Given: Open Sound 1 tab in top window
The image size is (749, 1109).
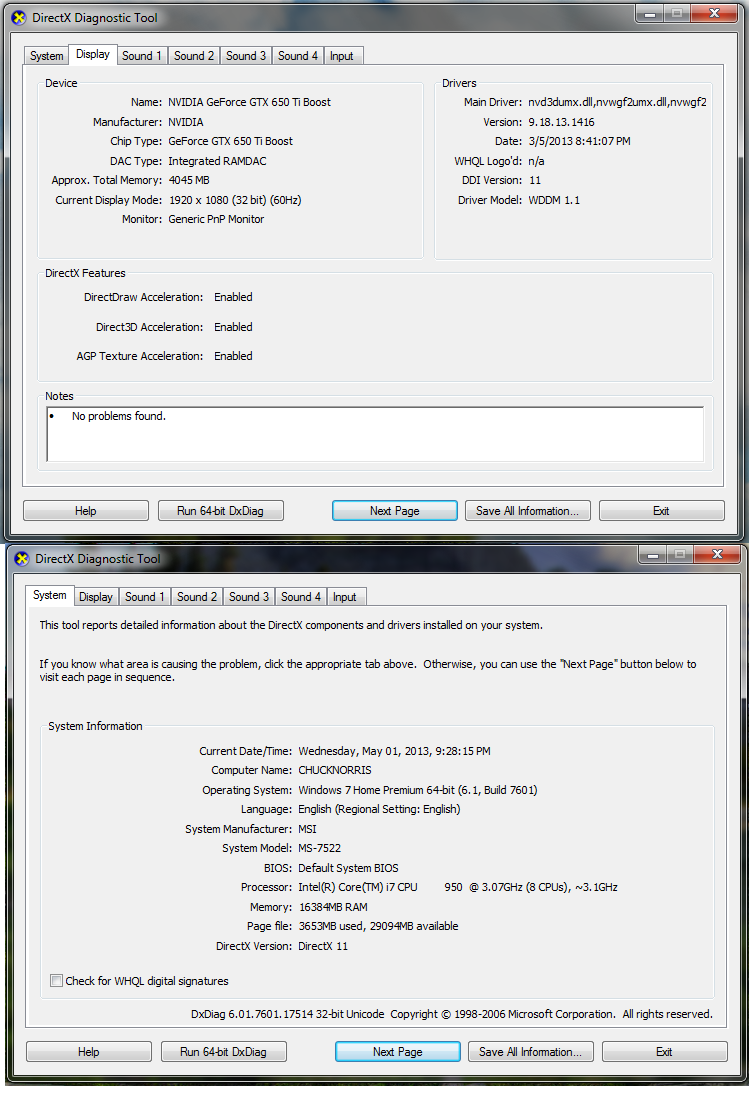Looking at the screenshot, I should pos(141,56).
